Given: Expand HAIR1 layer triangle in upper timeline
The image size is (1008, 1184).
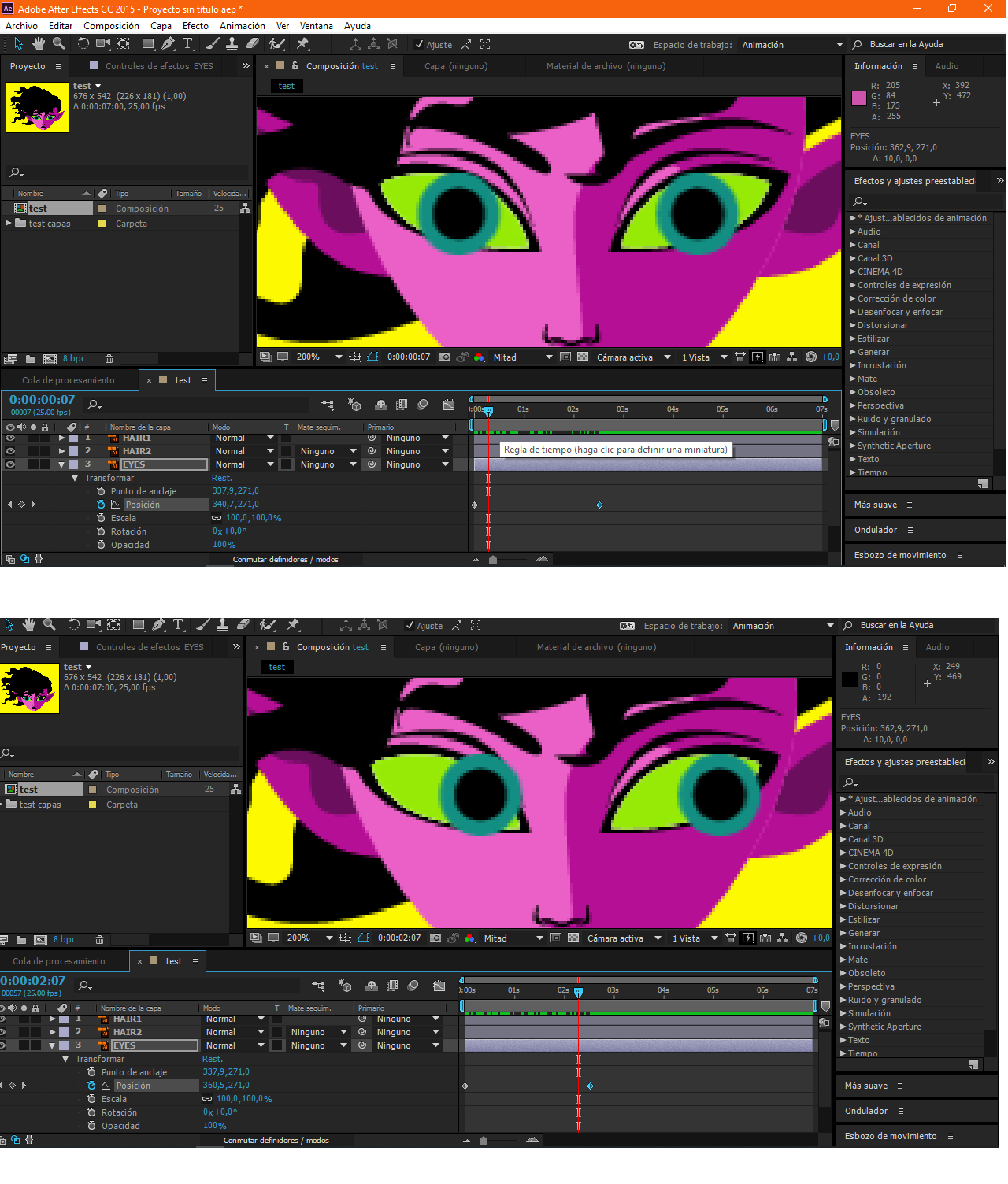Looking at the screenshot, I should (x=61, y=438).
